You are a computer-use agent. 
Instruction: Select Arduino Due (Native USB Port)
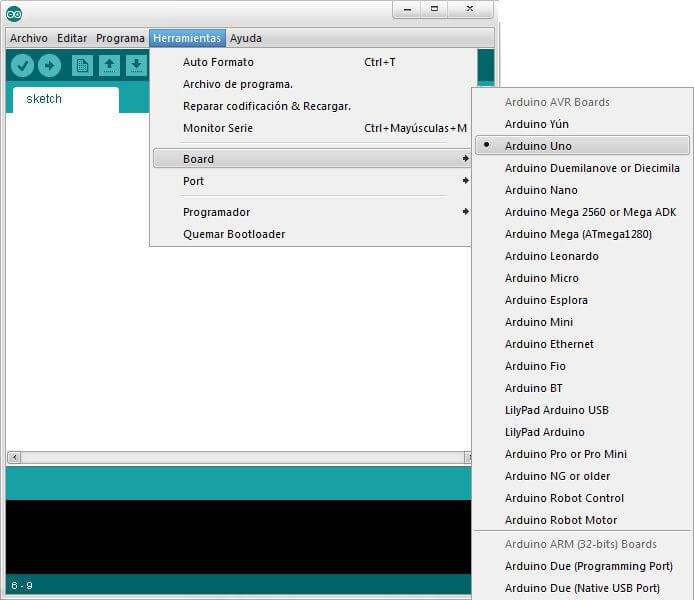pos(582,588)
